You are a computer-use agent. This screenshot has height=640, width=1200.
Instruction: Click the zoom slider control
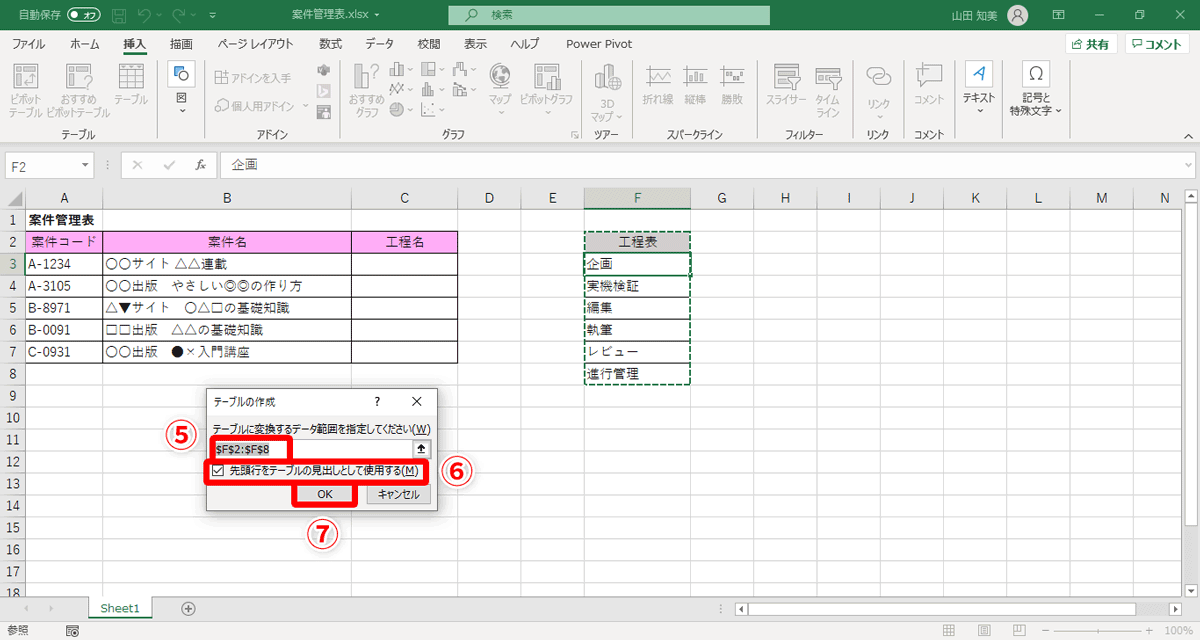(x=1097, y=631)
